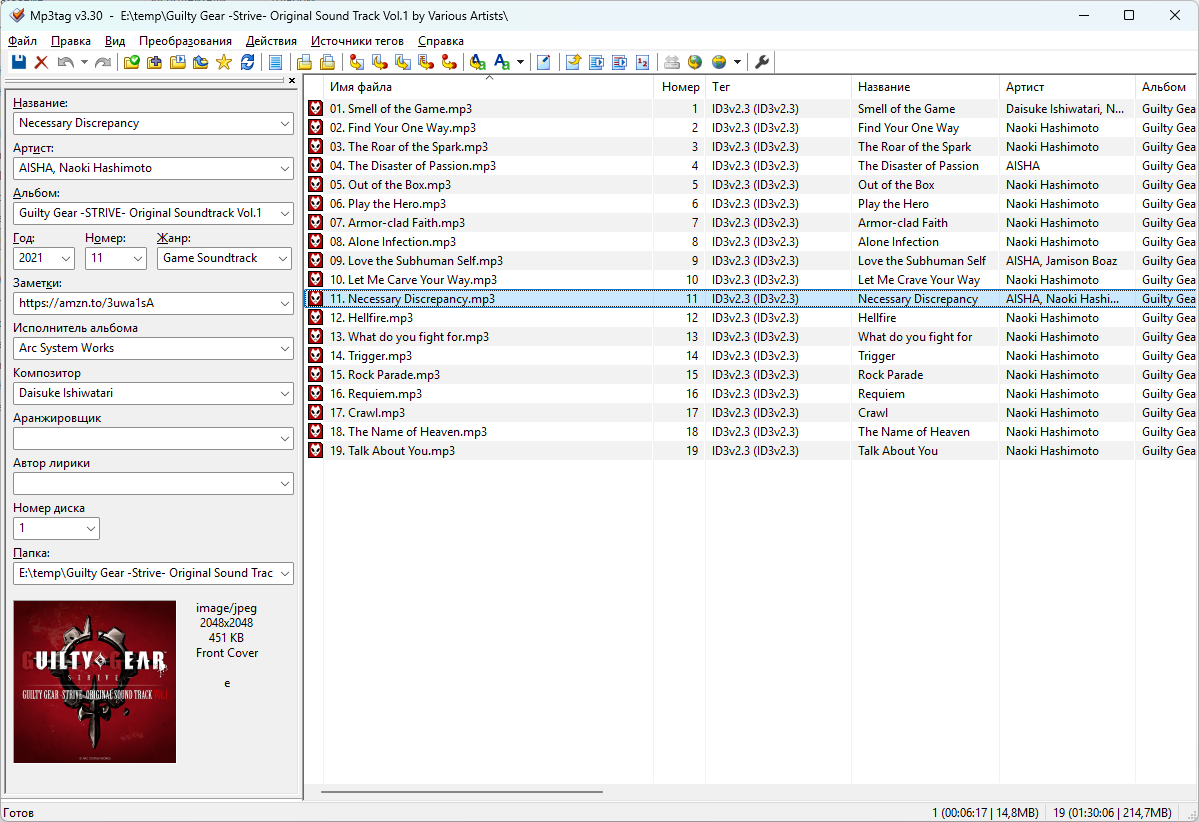Viewport: 1199px width, 822px height.
Task: Click the undo arrow icon
Action: (65, 63)
